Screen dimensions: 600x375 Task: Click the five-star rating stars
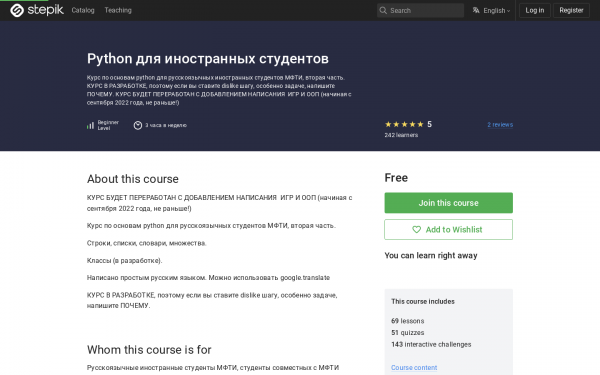click(404, 124)
